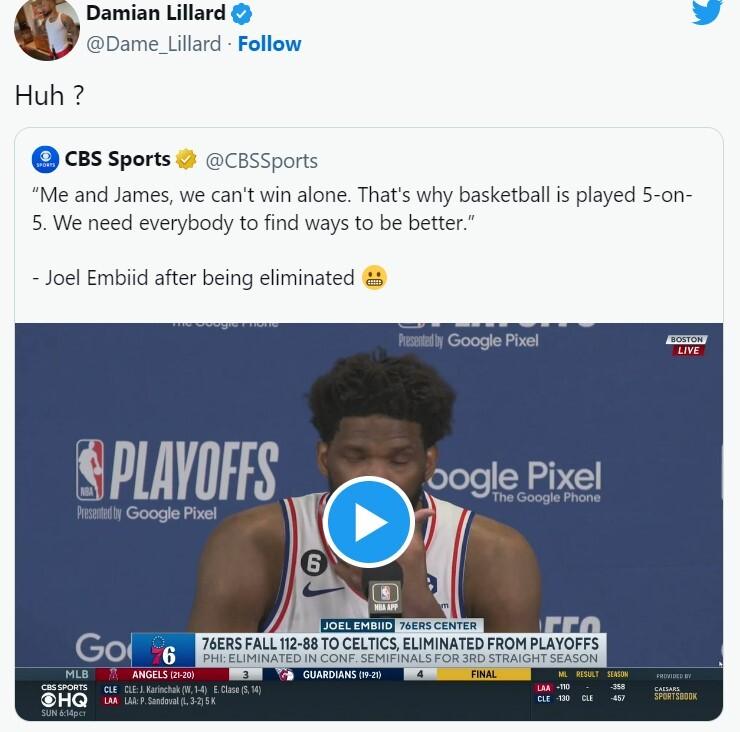Play the Joel Embiid video
Screen dimensions: 740x732
(x=369, y=522)
